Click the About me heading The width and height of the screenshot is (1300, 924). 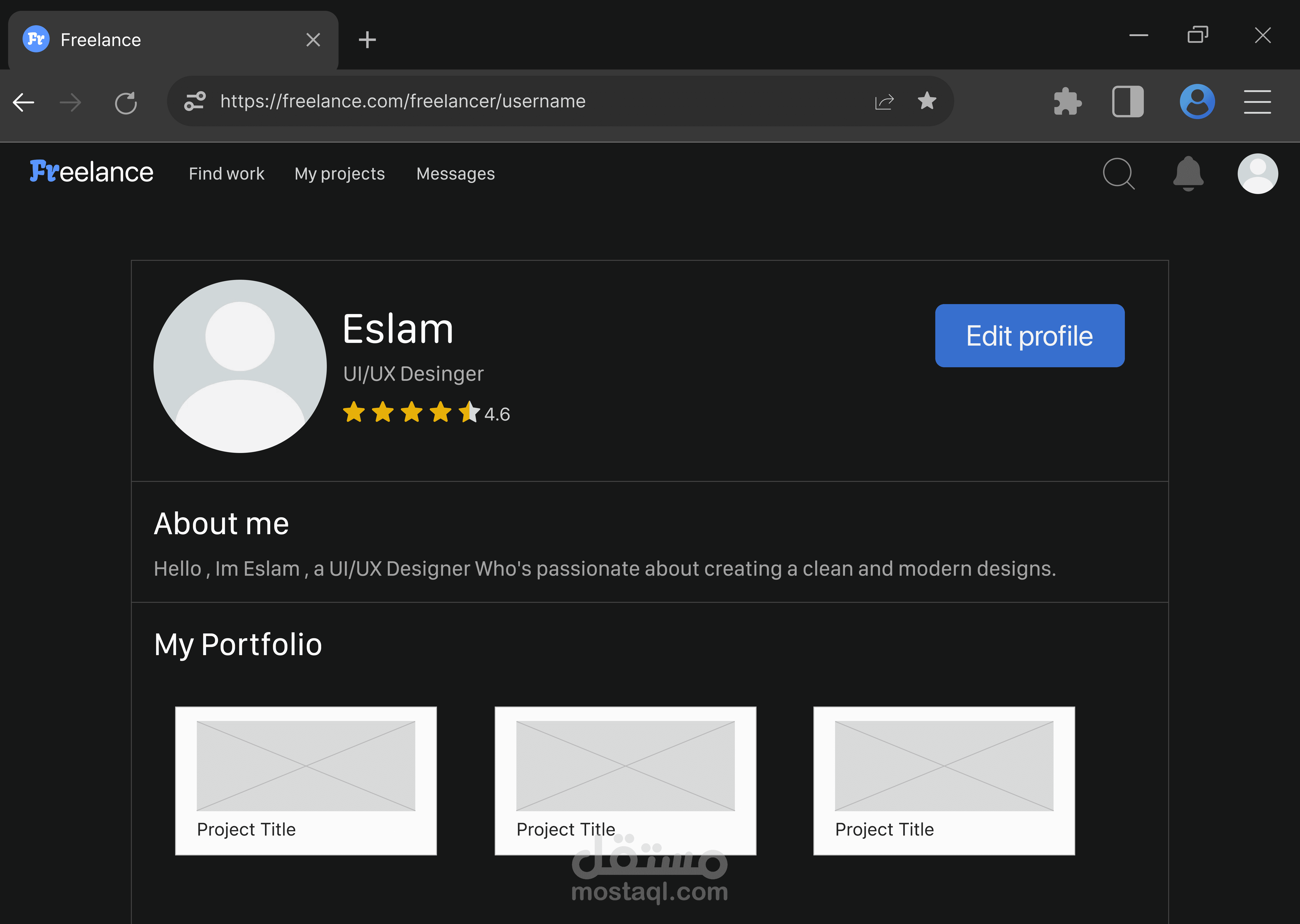coord(221,523)
